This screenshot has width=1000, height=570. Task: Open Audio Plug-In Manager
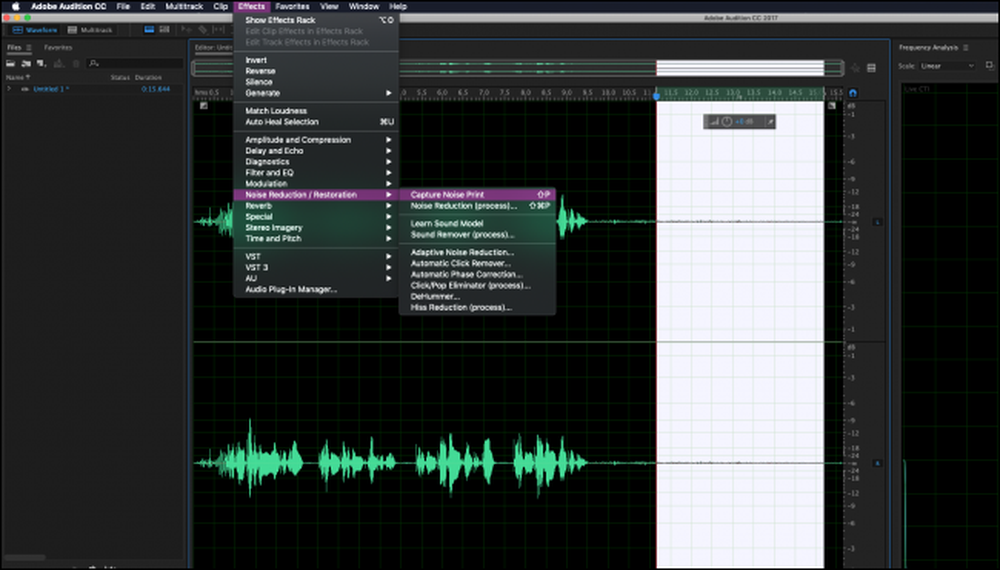(316, 289)
